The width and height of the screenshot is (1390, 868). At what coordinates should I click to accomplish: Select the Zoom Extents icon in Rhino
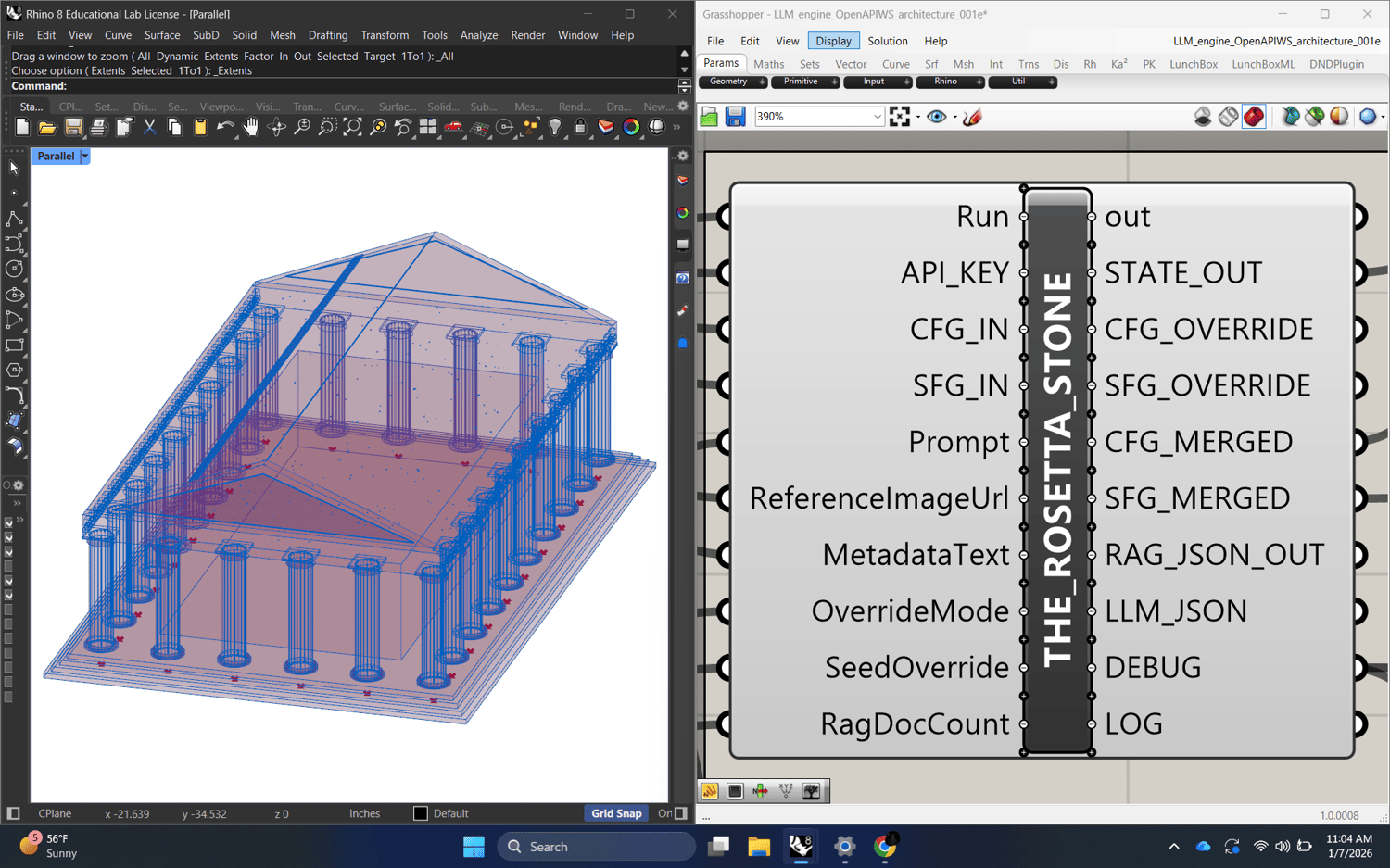coord(352,128)
